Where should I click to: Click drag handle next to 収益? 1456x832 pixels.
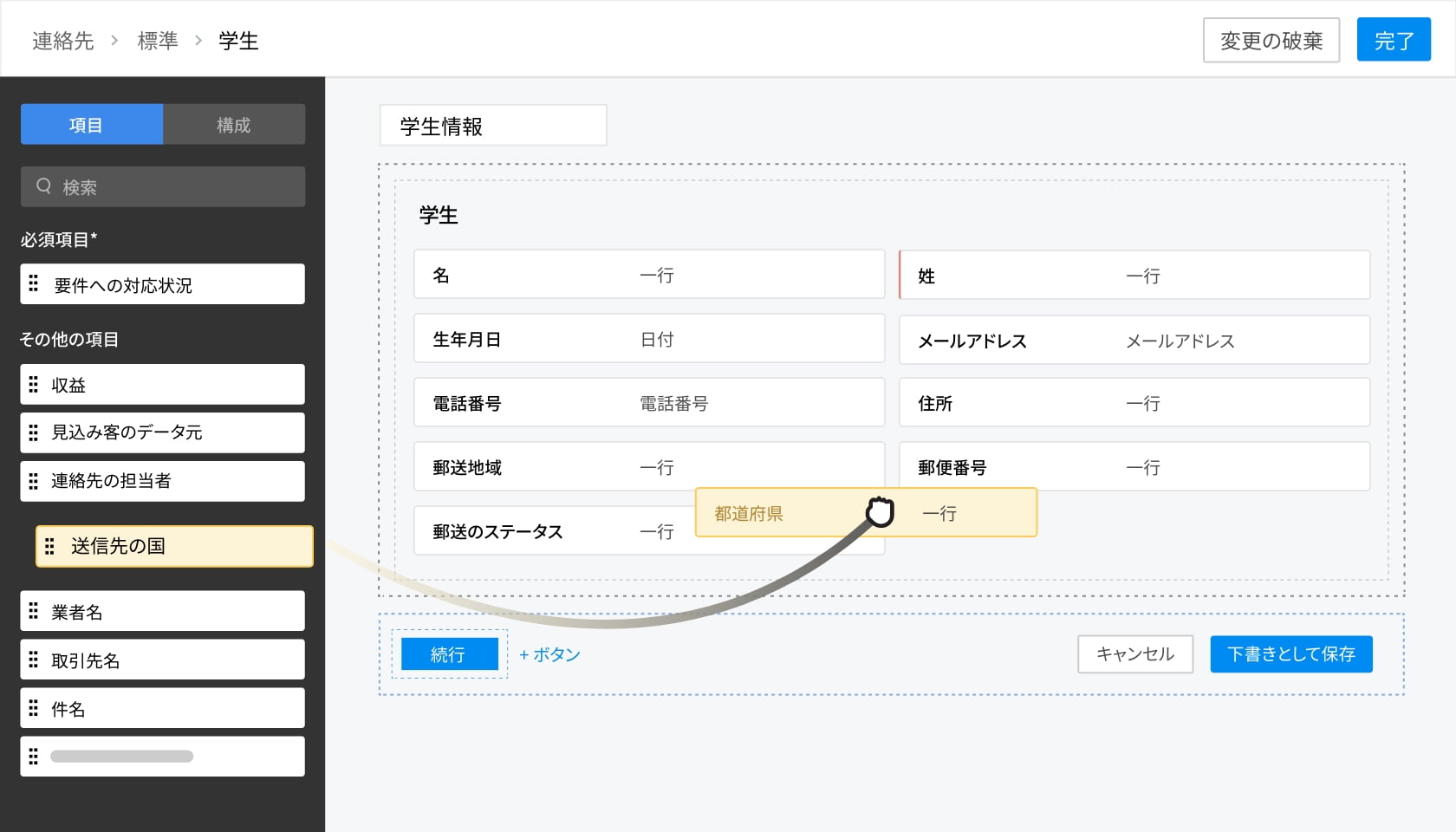tap(34, 384)
